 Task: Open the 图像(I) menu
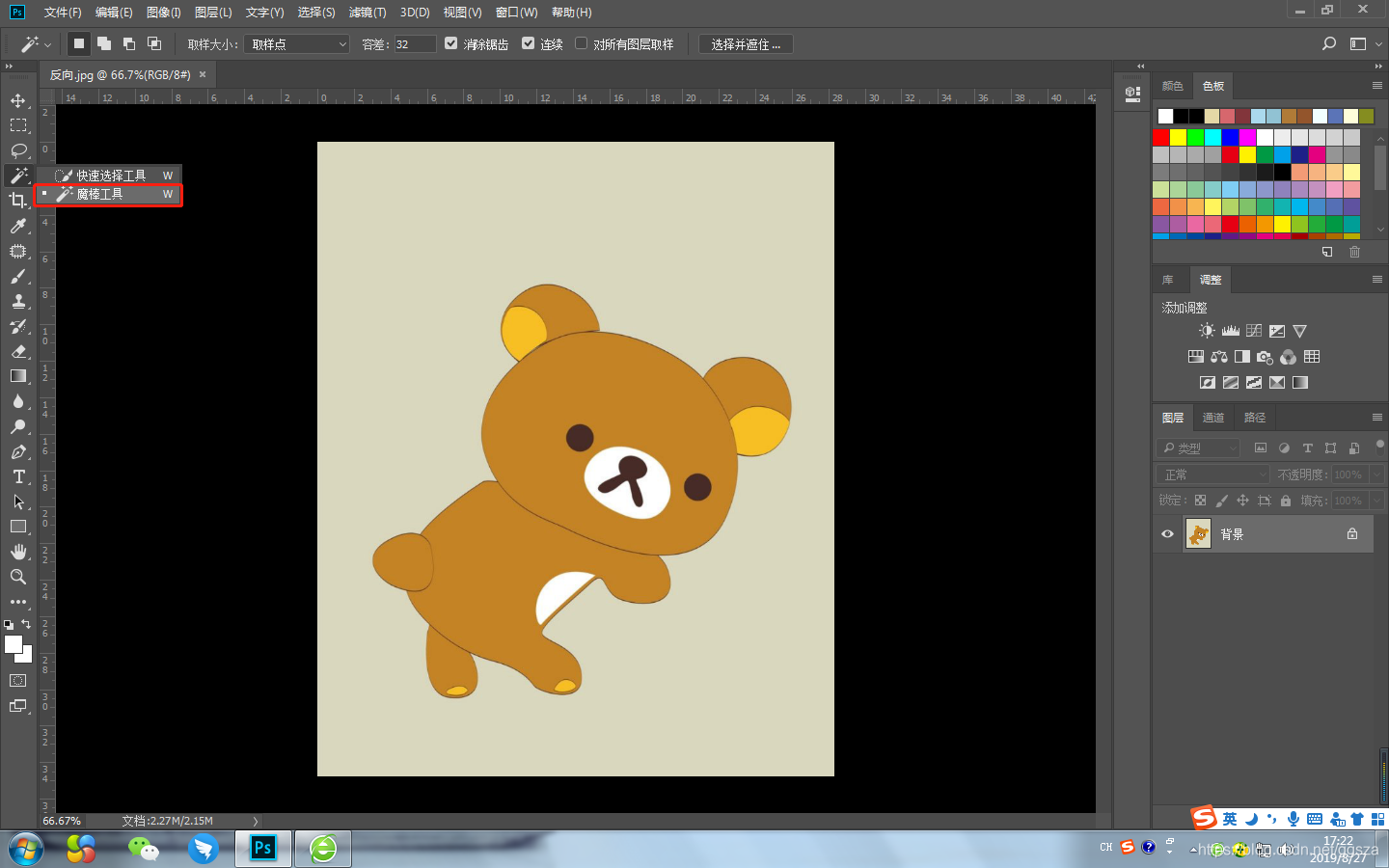pyautogui.click(x=164, y=13)
